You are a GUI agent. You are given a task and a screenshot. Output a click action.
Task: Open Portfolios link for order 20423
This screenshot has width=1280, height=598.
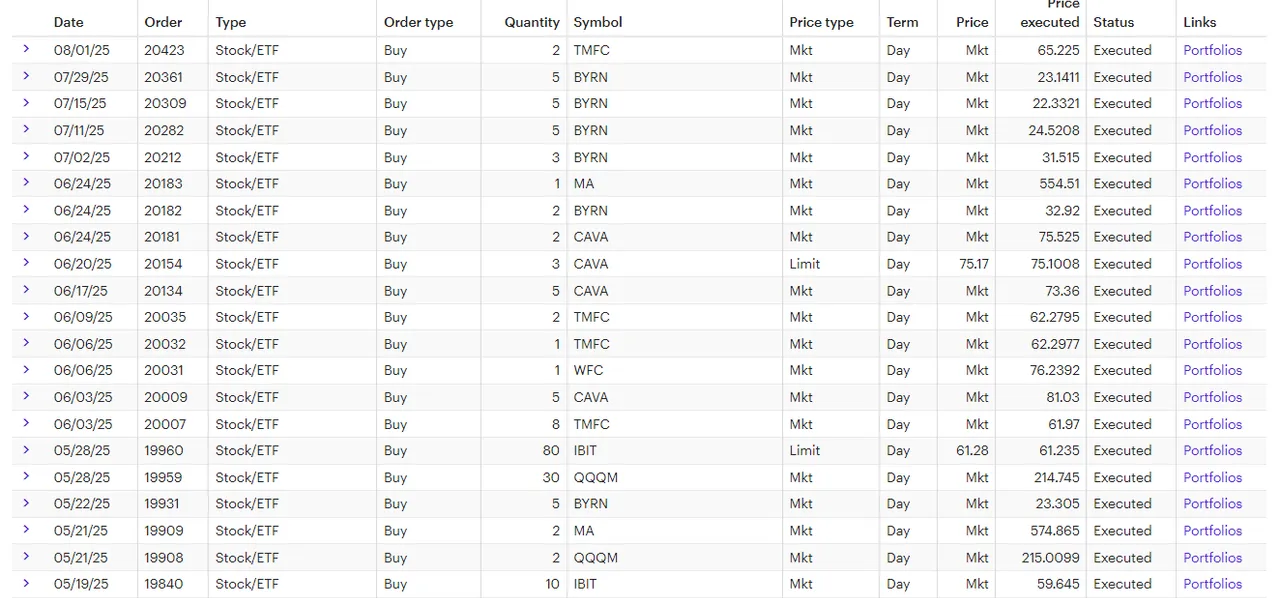point(1212,50)
